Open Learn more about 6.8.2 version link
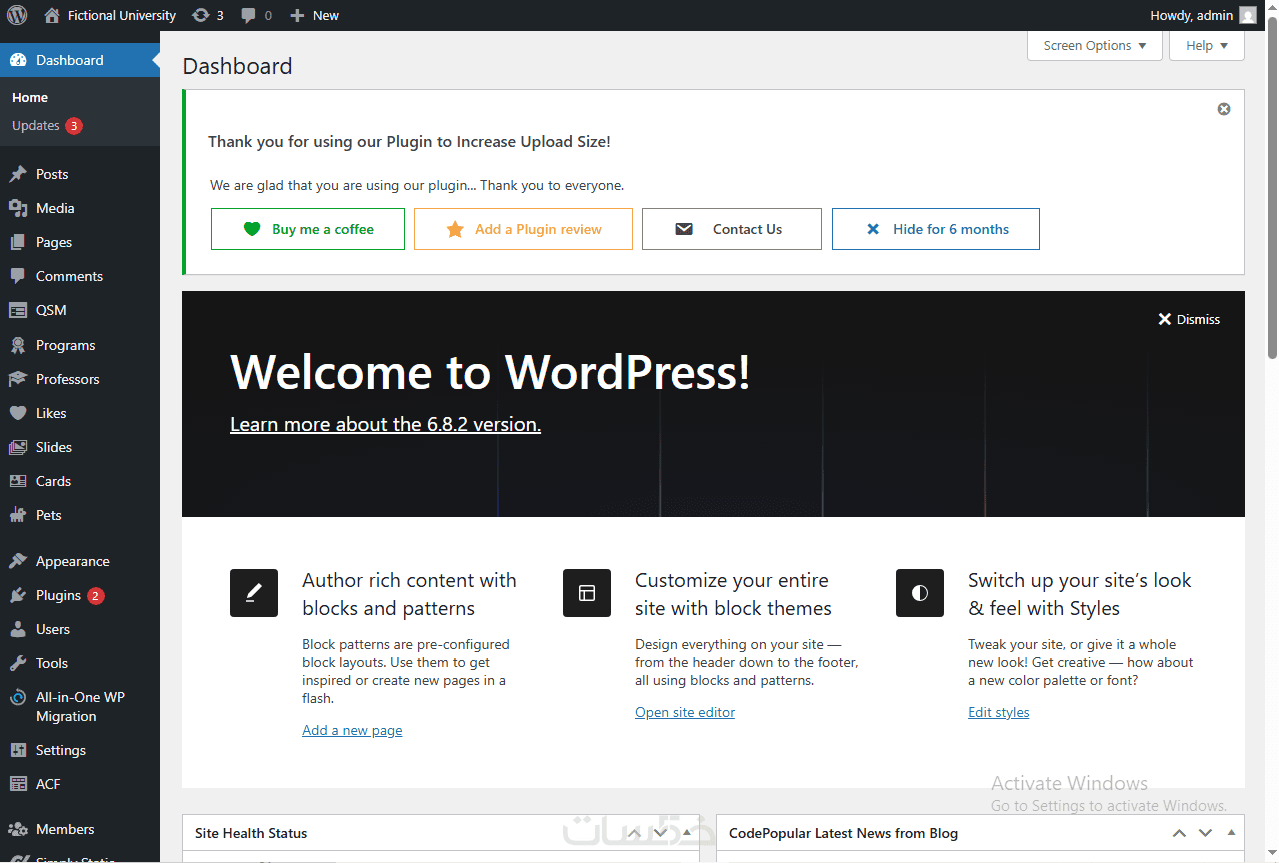The width and height of the screenshot is (1279, 863). 385,424
